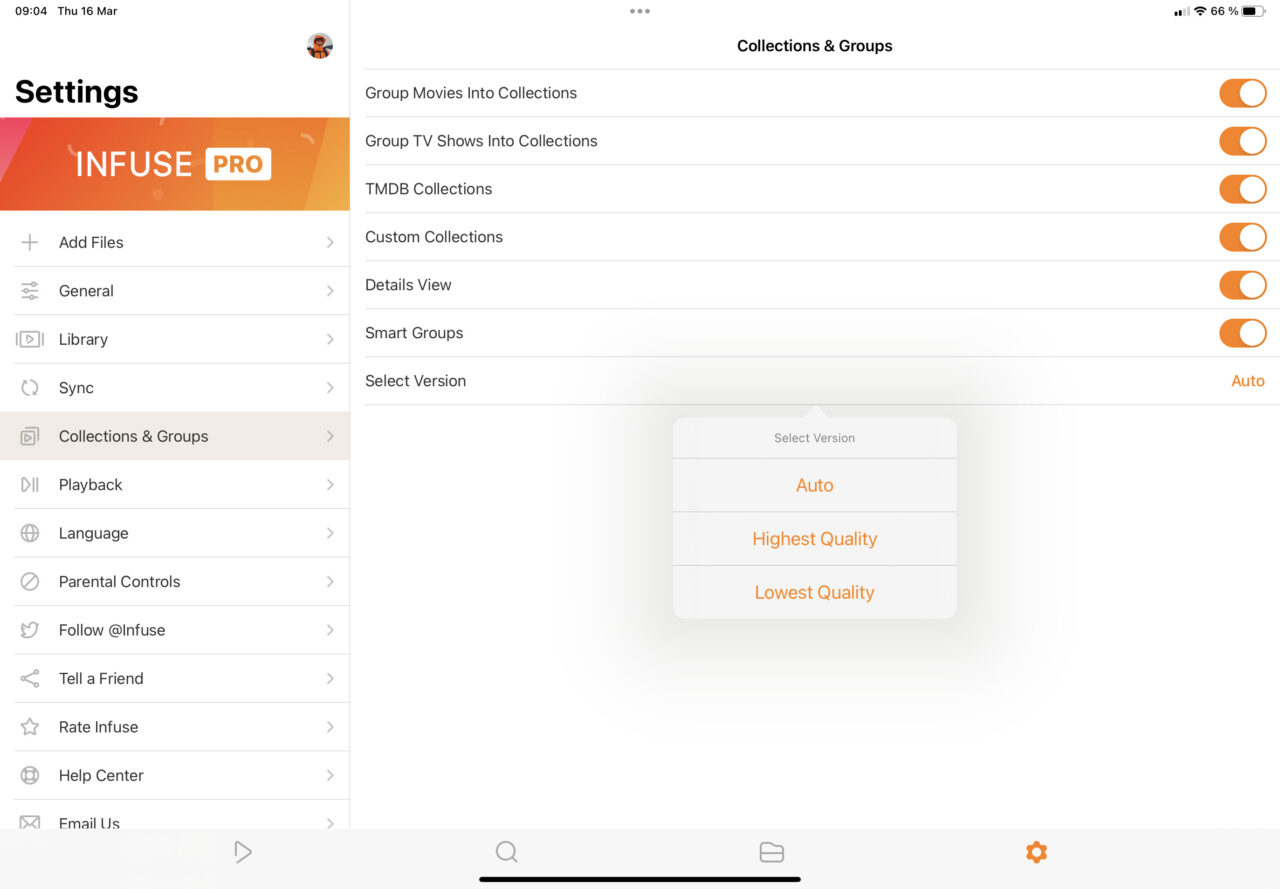The image size is (1280, 889).
Task: Toggle Group TV Shows Into Collections
Action: click(x=1243, y=141)
